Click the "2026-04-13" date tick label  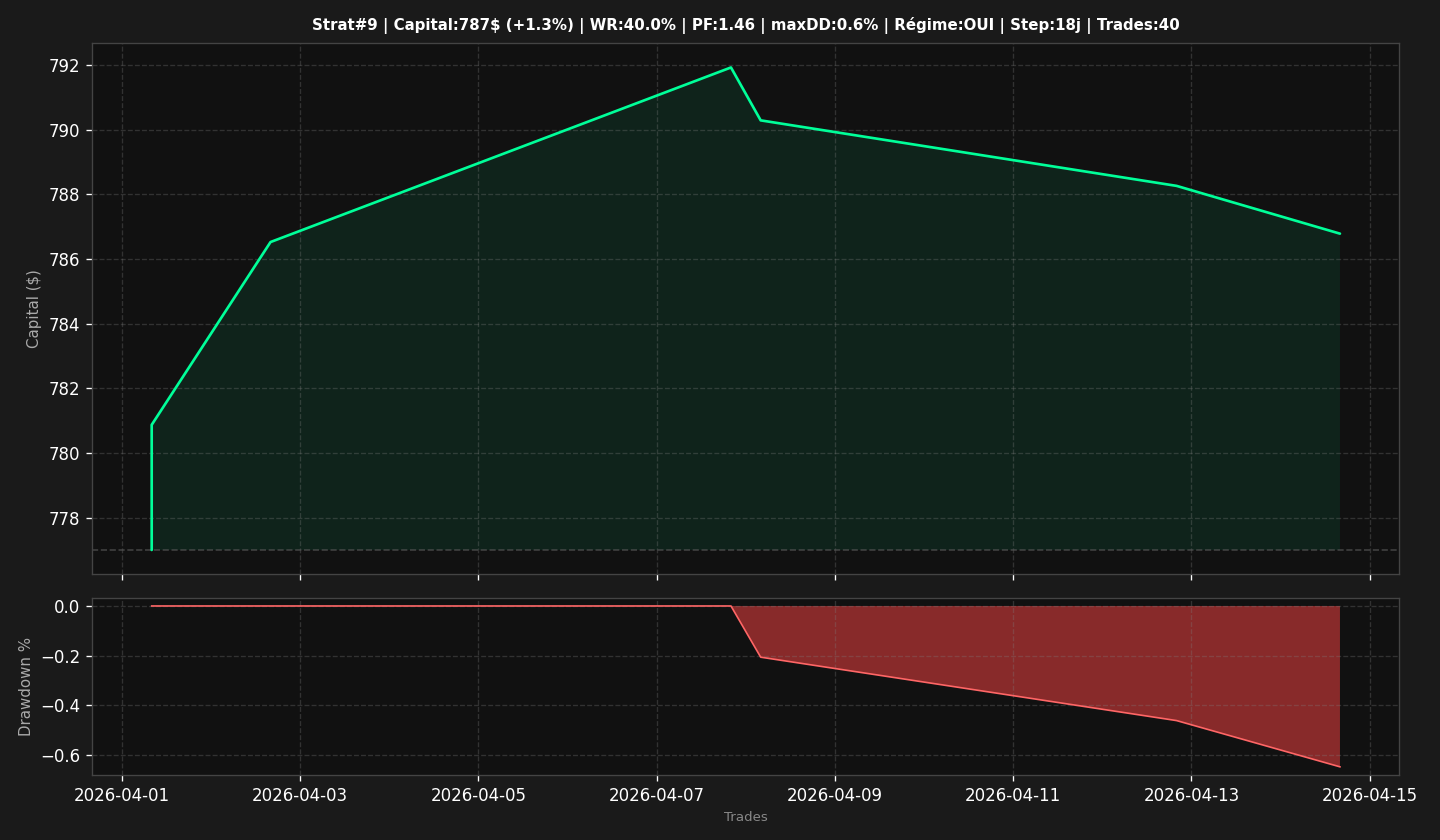[x=1191, y=795]
